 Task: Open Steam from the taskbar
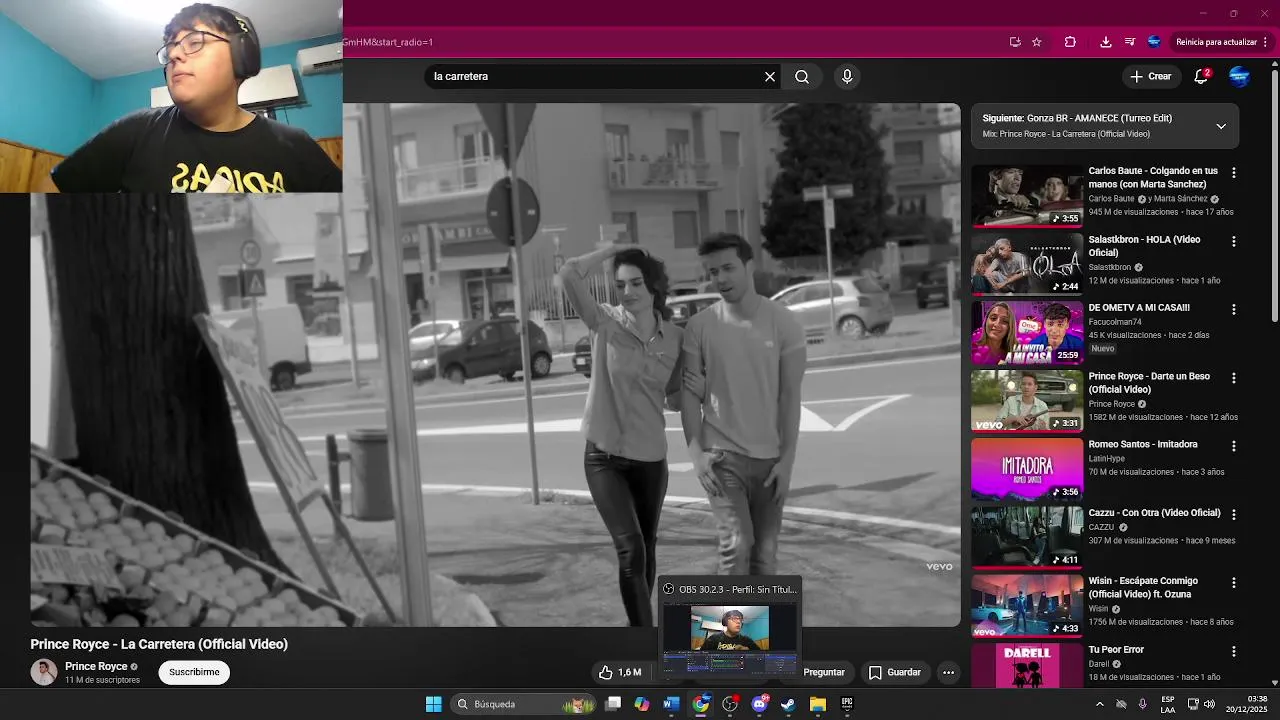(788, 704)
